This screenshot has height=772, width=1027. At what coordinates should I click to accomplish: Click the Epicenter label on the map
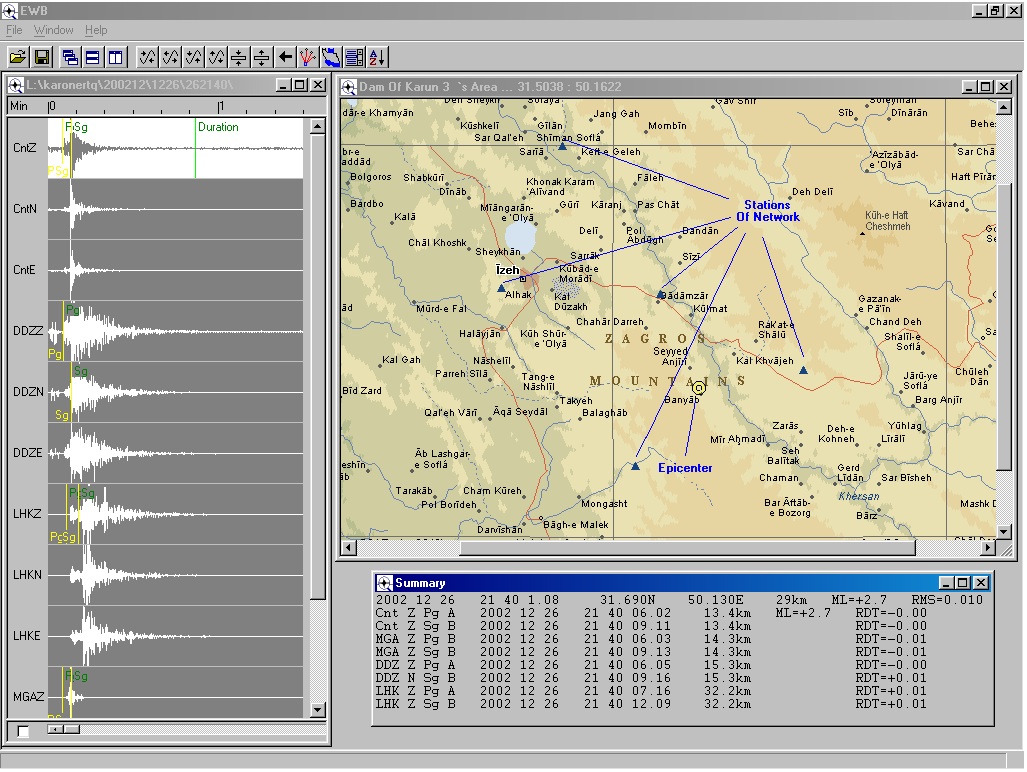[685, 468]
